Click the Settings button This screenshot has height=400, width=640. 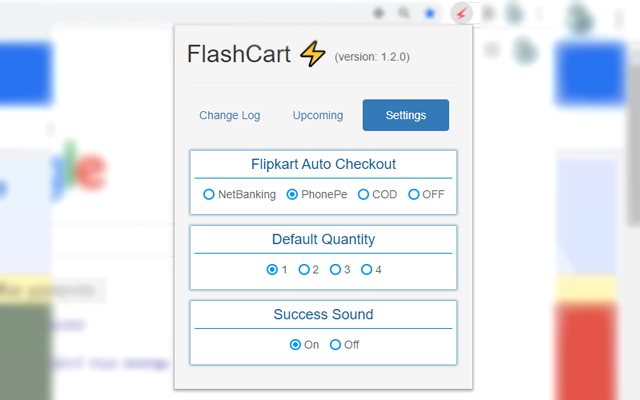coord(405,115)
